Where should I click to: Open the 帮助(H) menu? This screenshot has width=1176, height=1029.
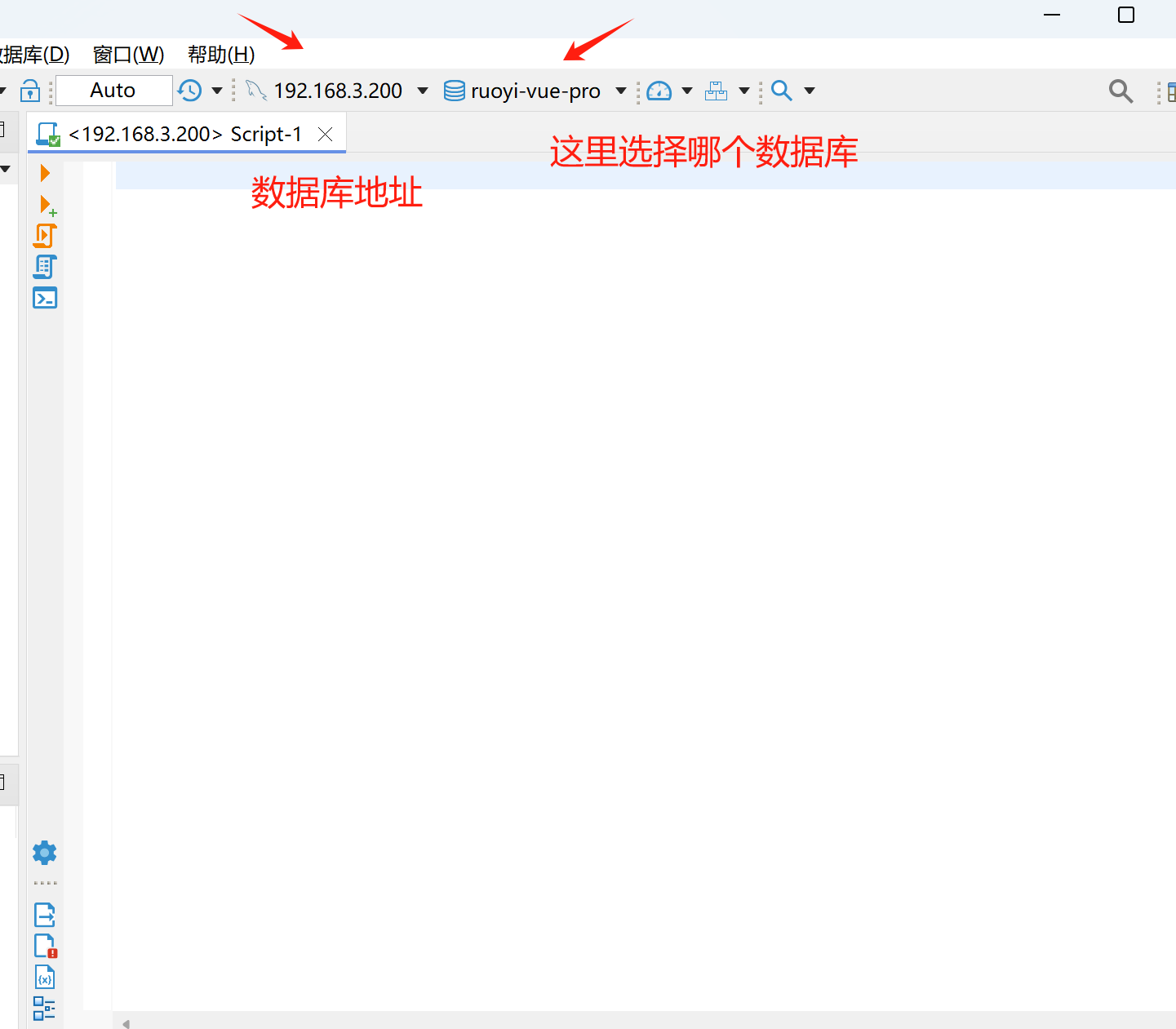220,54
